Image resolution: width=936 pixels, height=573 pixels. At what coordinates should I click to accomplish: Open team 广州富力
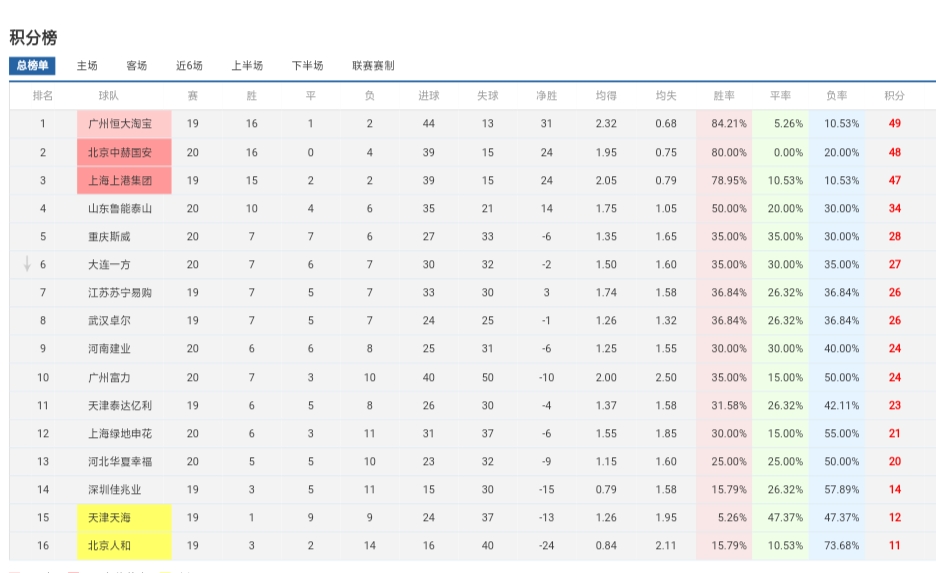tap(109, 377)
